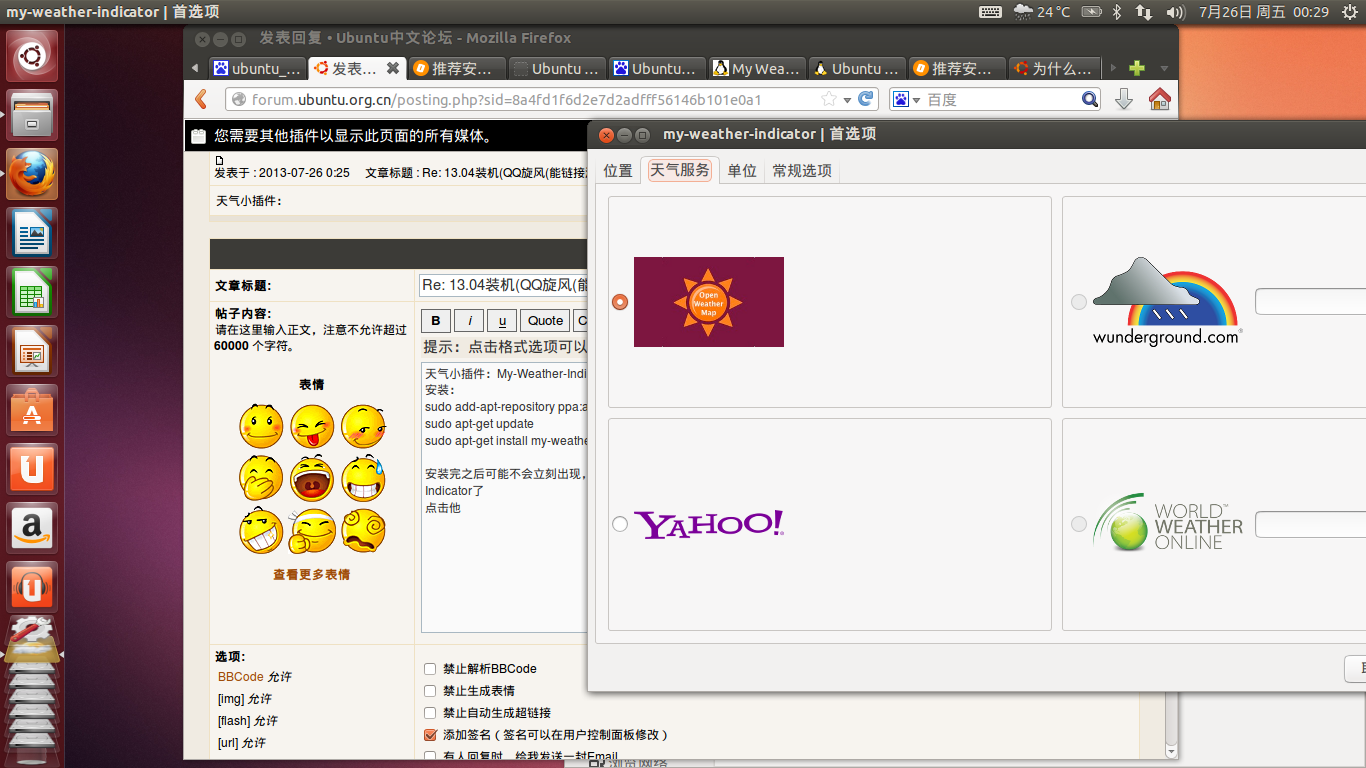Select OpenWeatherMap service radio button
Screen dimensions: 1366x768
click(620, 302)
